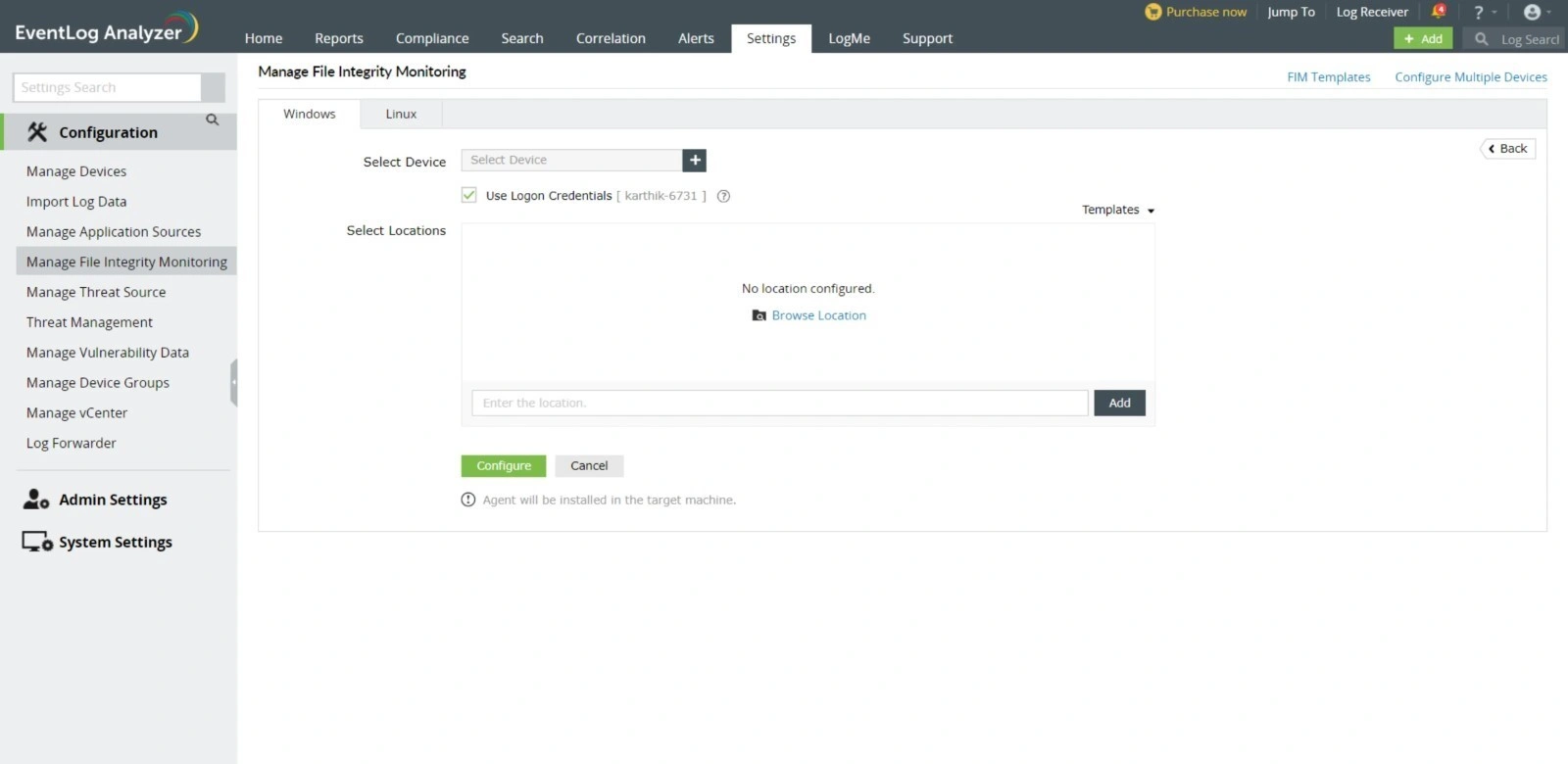Click the Back button
Screen dimensions: 1568x764
coord(1508,149)
